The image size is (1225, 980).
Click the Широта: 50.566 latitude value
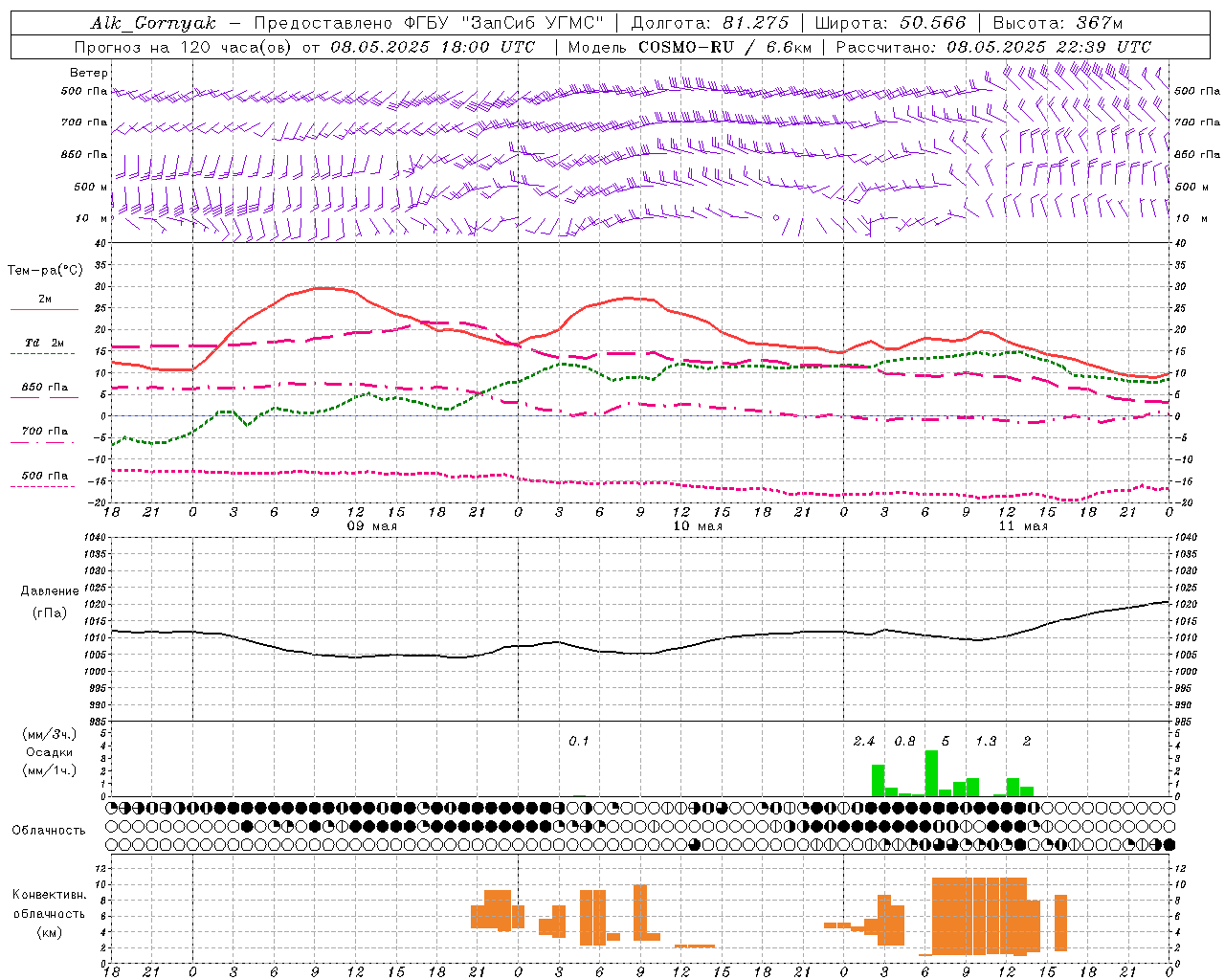point(890,23)
